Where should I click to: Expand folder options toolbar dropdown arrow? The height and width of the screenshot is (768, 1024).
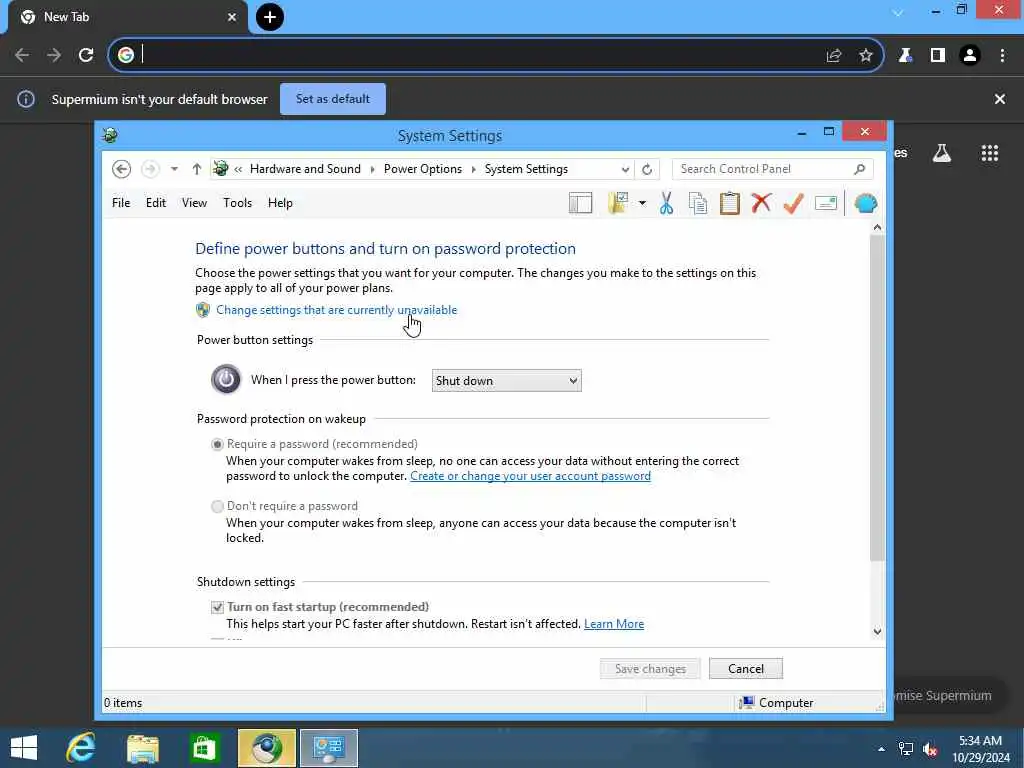643,203
